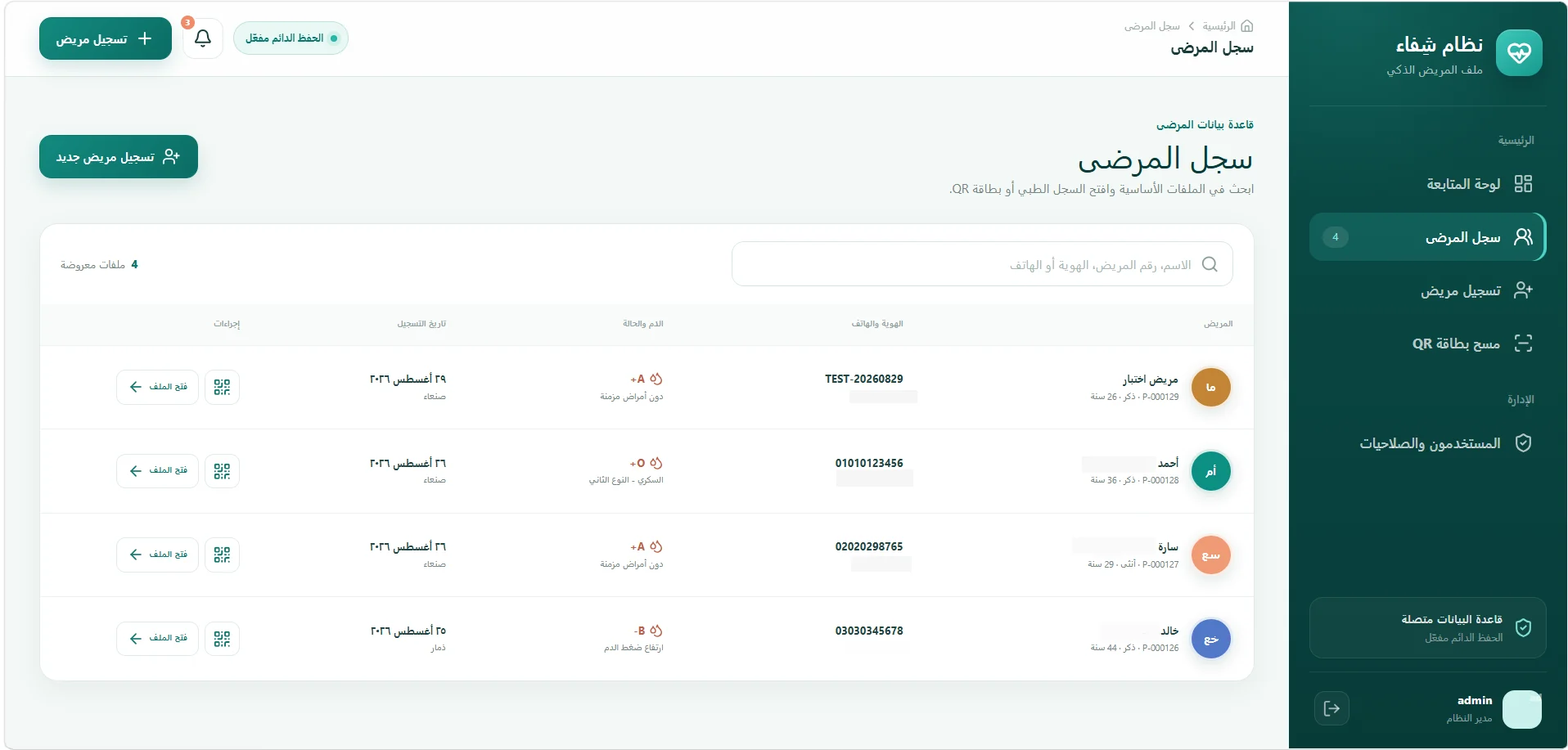This screenshot has width=1568, height=750.
Task: Click the top bar تسجيل مريض button
Action: [106, 38]
